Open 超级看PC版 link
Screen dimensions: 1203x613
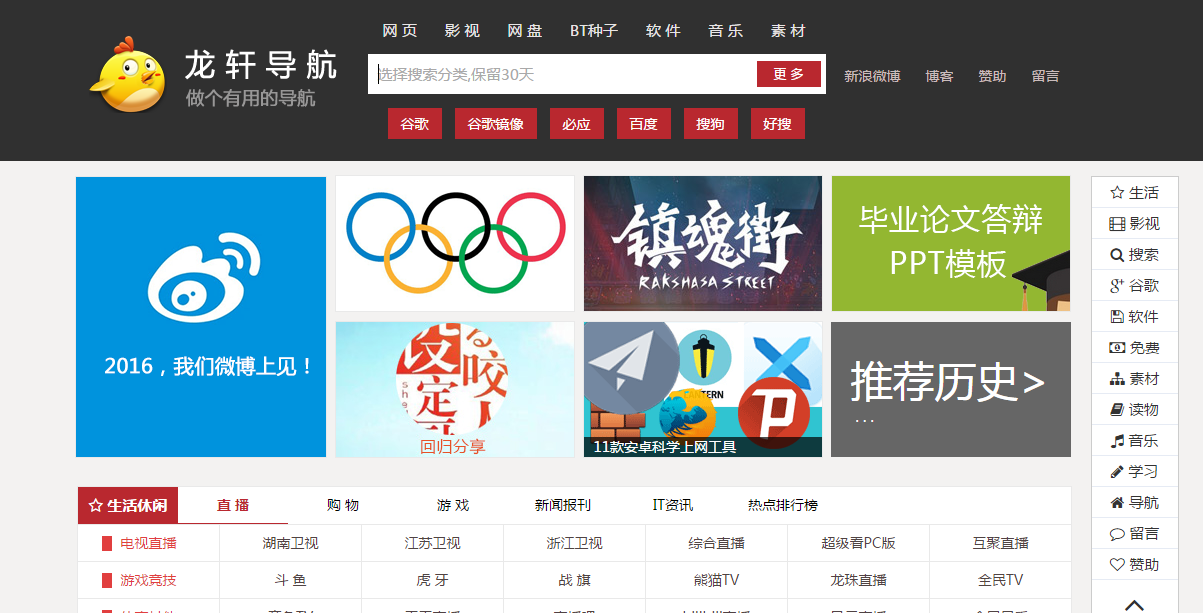859,543
